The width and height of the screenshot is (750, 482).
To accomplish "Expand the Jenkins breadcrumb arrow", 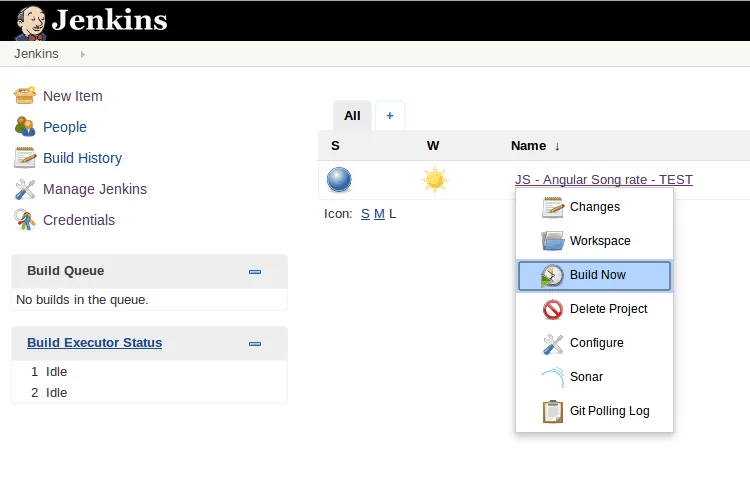I will pos(82,54).
